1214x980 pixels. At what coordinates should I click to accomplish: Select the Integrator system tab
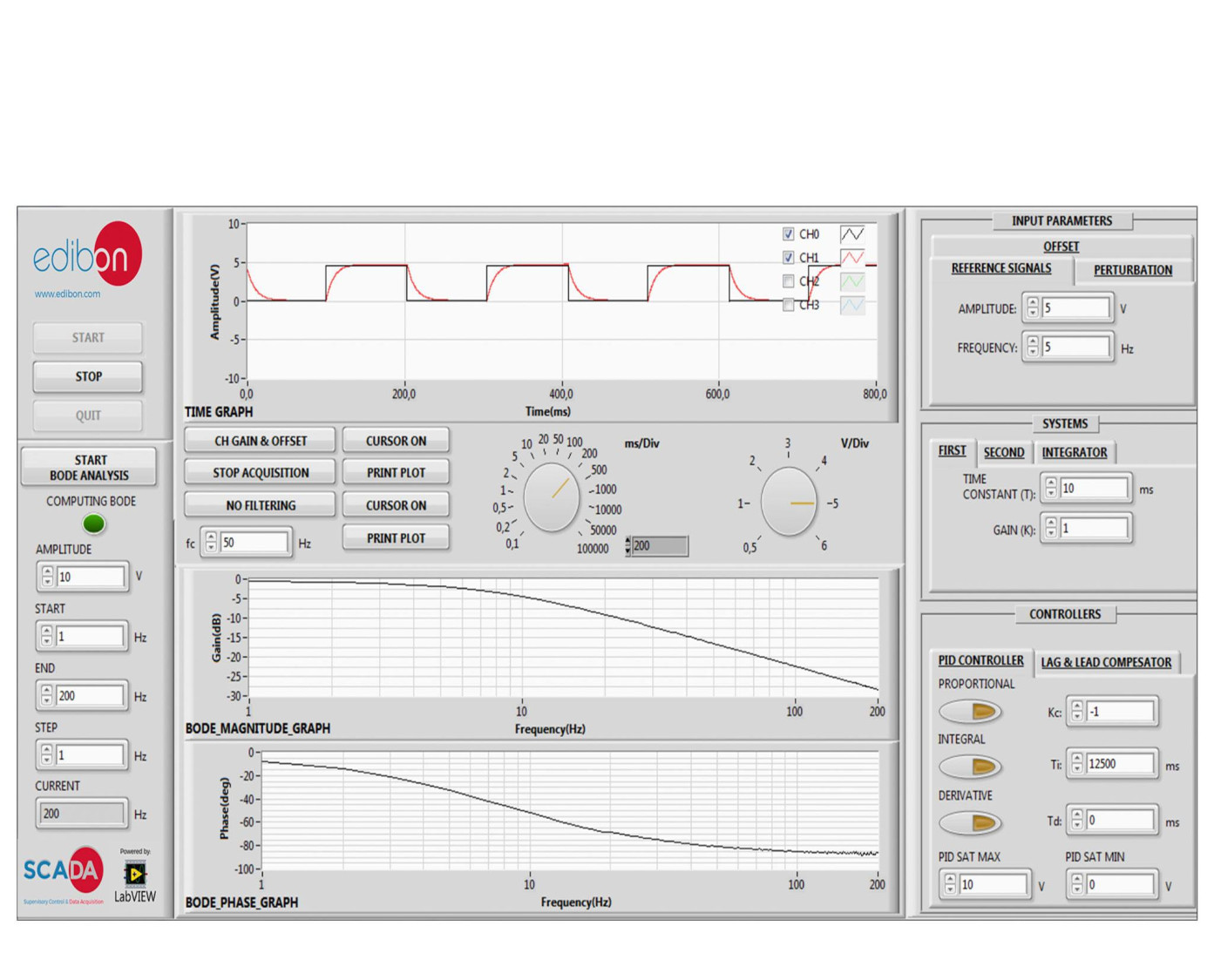1075,452
